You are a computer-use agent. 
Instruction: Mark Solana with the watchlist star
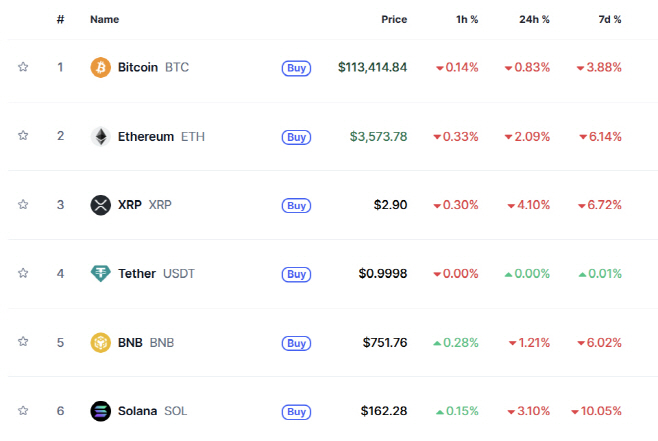click(x=23, y=410)
